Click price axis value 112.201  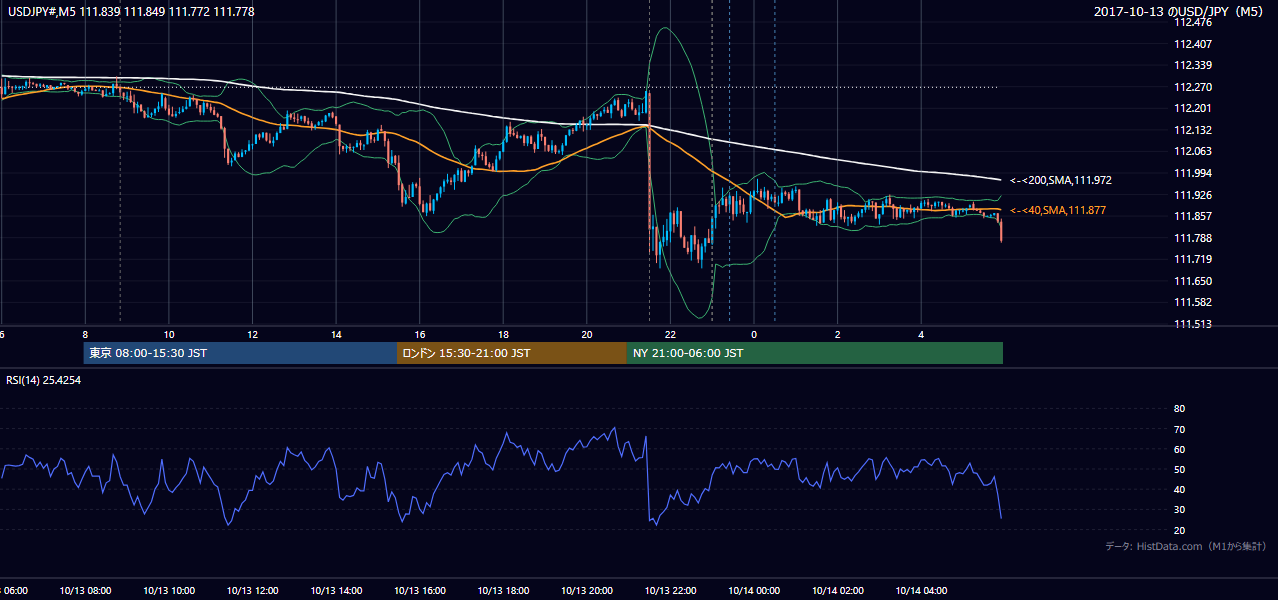(x=1192, y=108)
